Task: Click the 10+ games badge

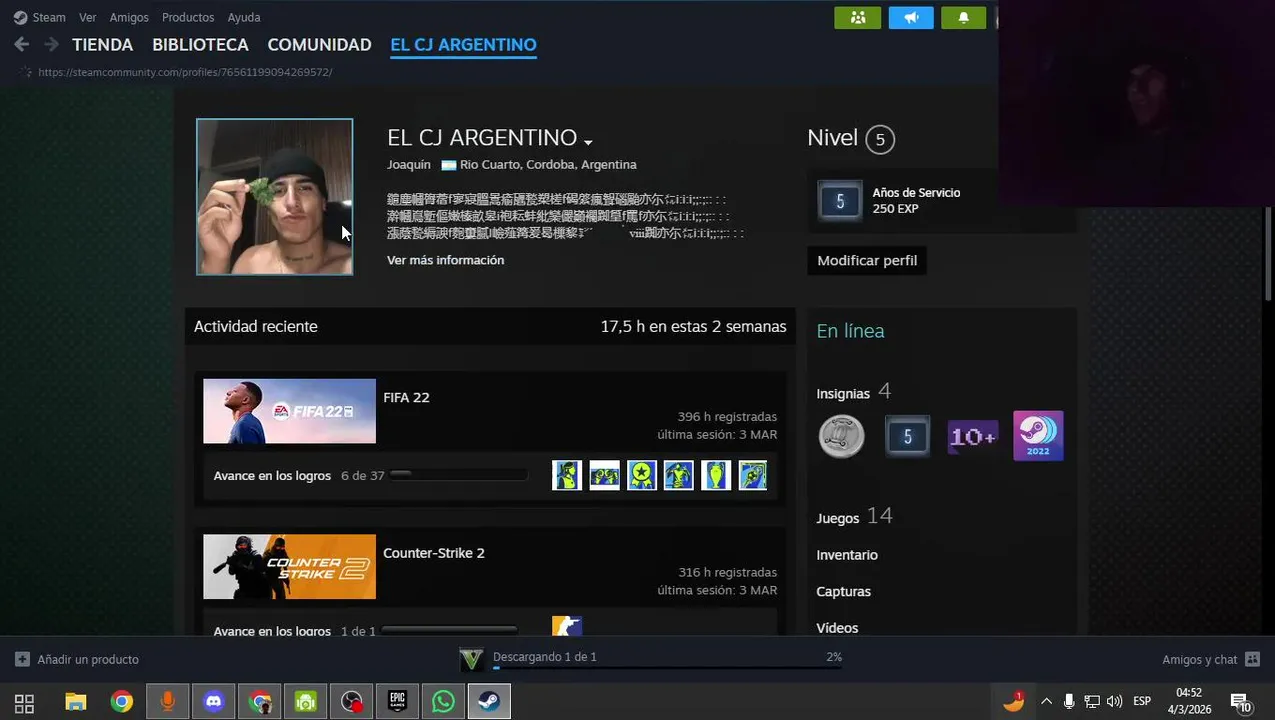Action: 973,436
